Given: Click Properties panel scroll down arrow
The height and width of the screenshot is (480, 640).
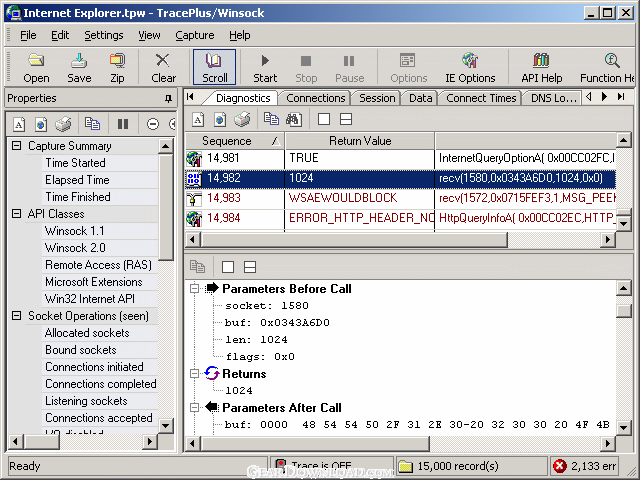Looking at the screenshot, I should point(166,426).
